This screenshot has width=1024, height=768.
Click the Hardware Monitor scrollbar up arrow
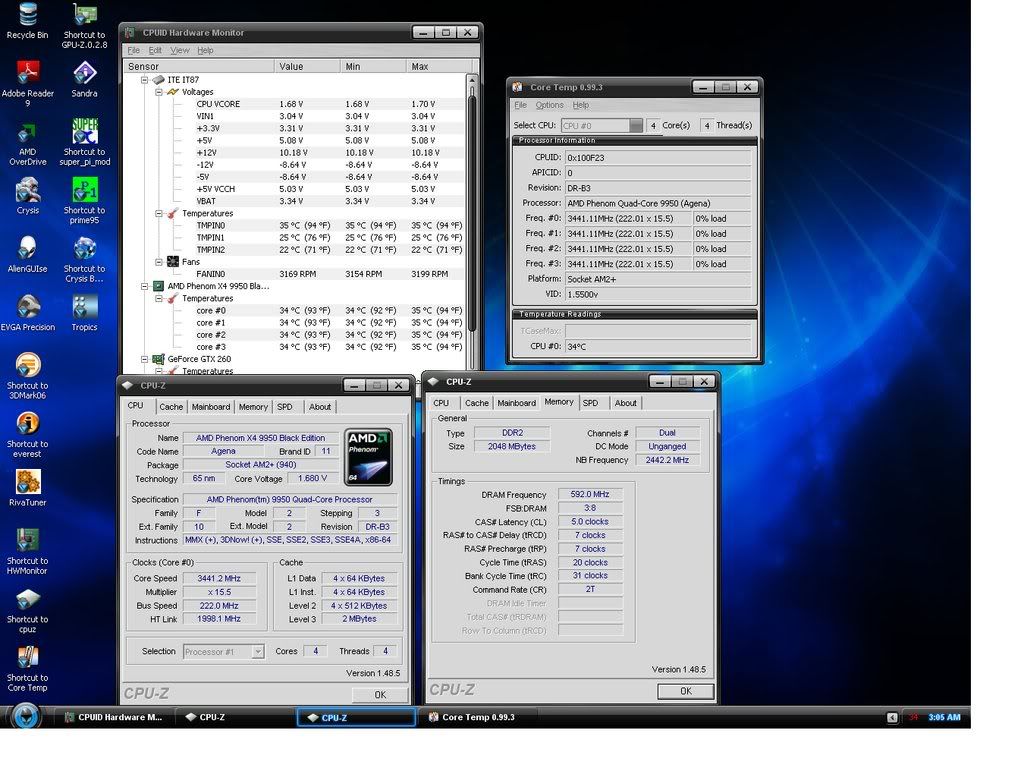pyautogui.click(x=472, y=80)
